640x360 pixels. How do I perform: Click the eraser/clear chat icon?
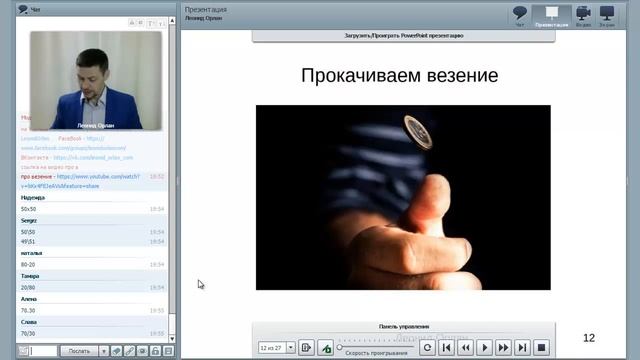[x=116, y=351]
